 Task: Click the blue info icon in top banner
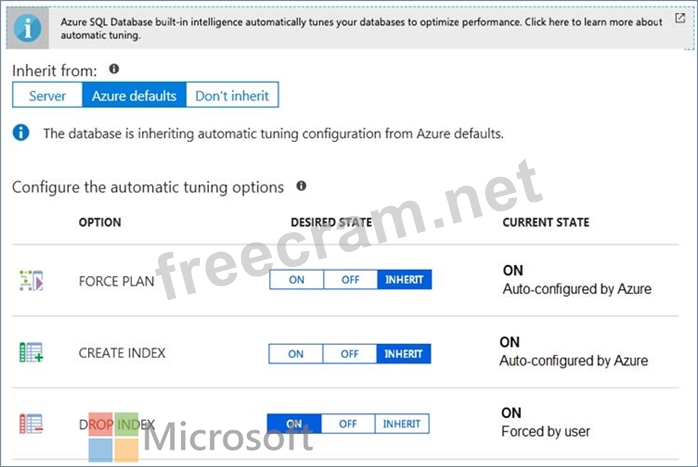[x=24, y=27]
